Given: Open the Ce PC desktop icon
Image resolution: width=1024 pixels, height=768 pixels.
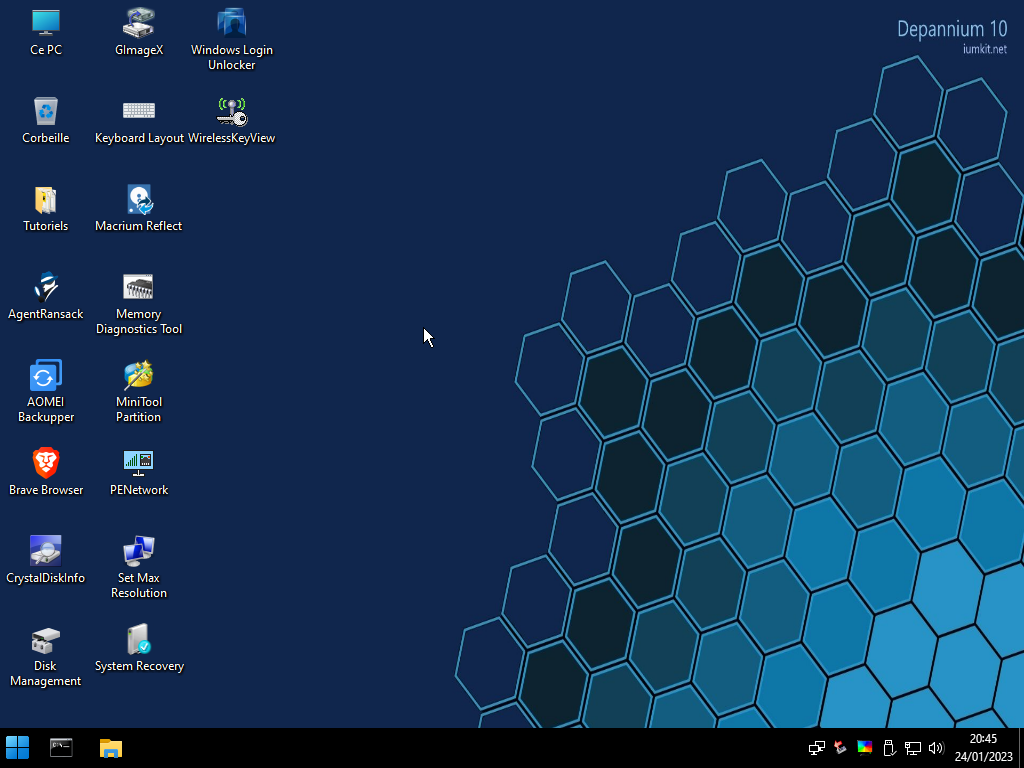Looking at the screenshot, I should click(x=46, y=33).
